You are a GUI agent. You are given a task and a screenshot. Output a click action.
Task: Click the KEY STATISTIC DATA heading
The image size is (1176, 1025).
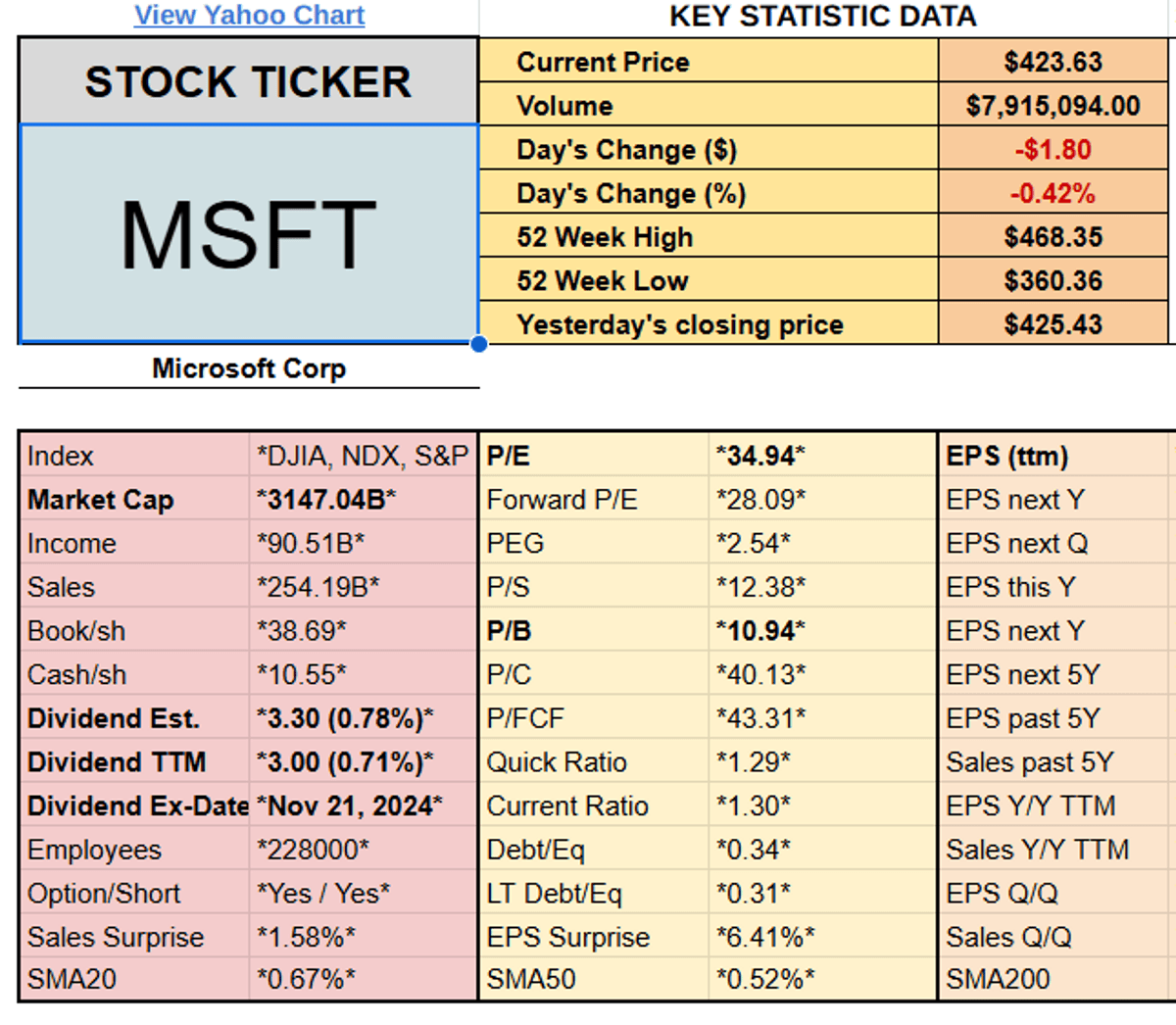(x=822, y=16)
